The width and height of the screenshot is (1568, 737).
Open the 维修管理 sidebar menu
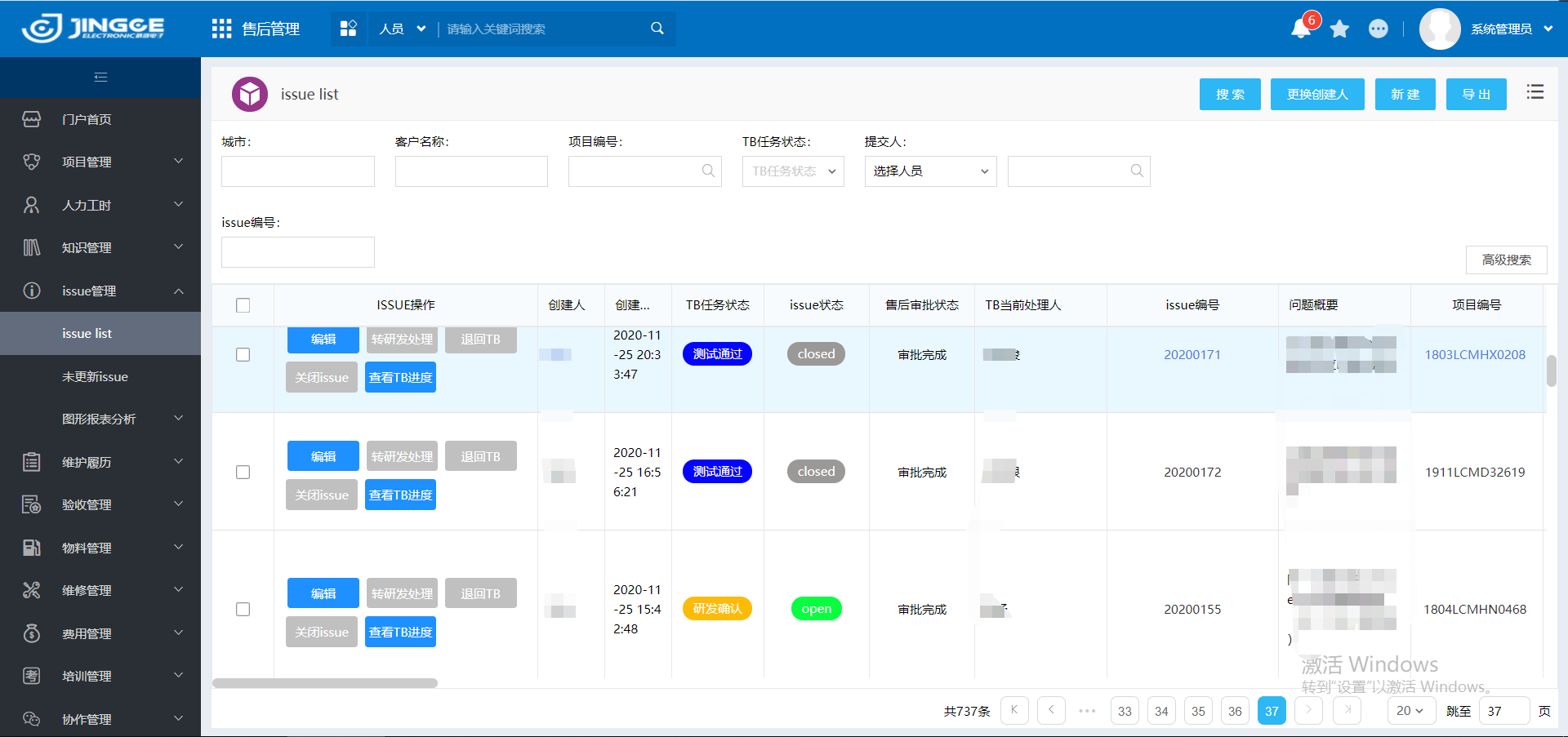point(100,590)
